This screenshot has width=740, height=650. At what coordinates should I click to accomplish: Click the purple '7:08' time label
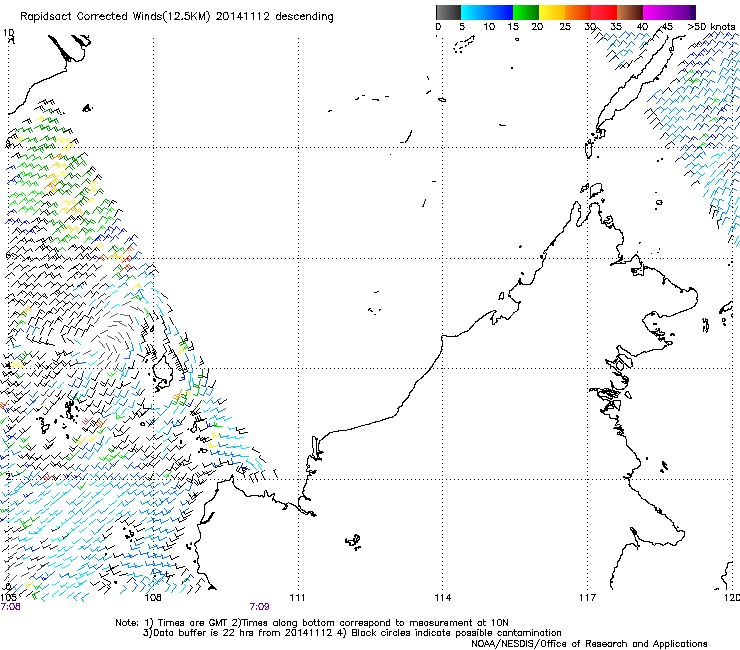click(x=10, y=607)
